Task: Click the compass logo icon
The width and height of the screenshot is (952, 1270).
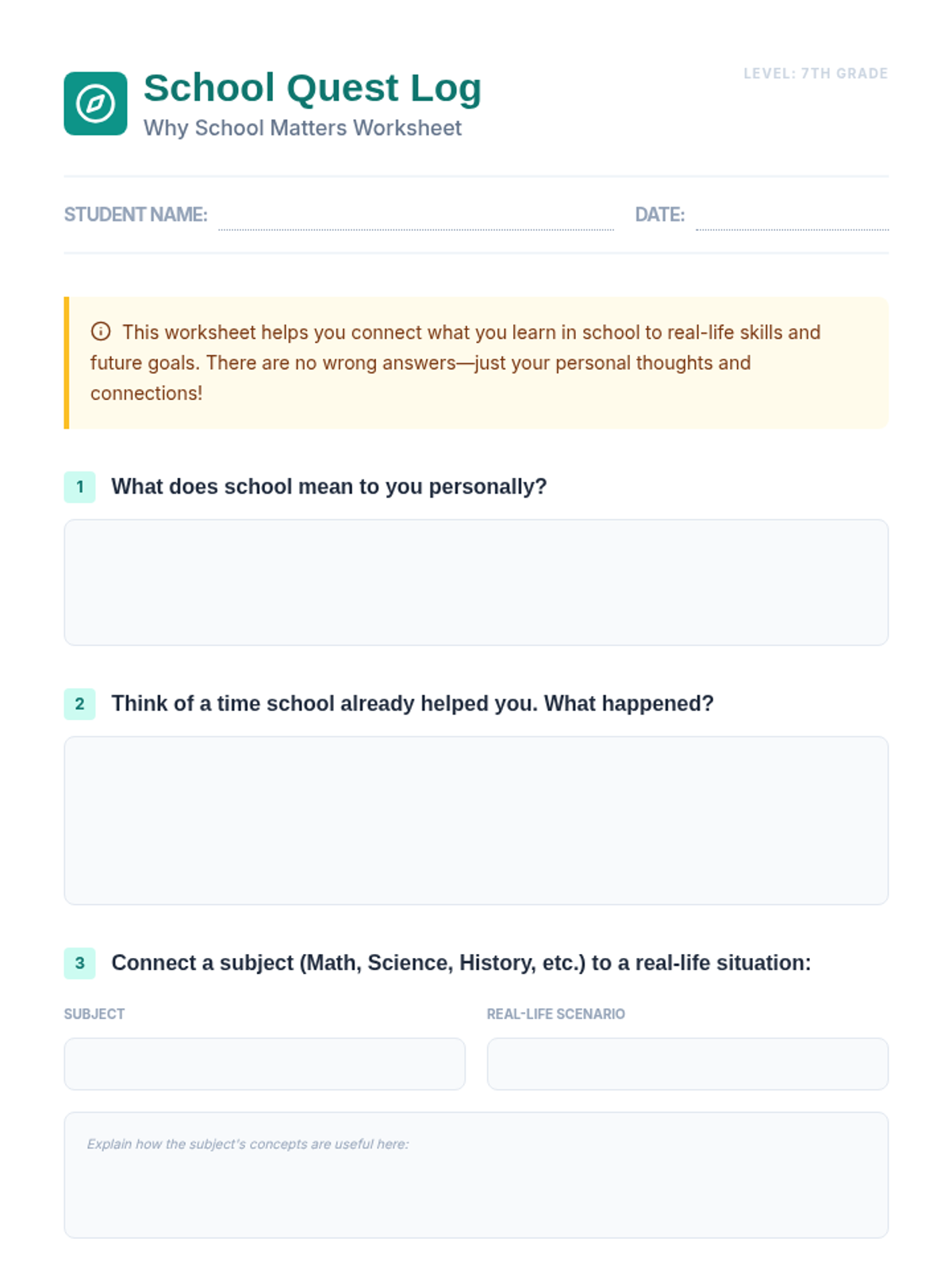Action: coord(95,104)
